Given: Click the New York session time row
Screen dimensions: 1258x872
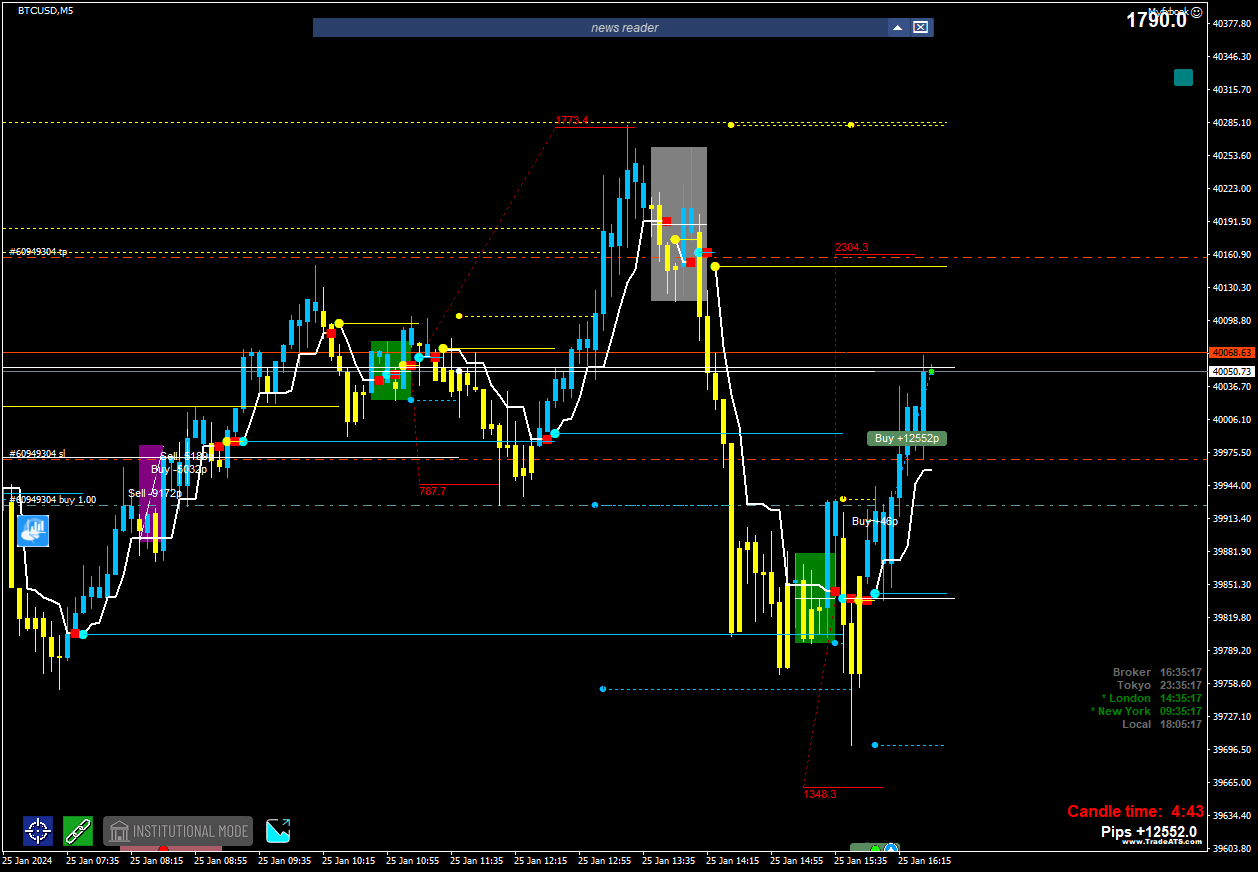Looking at the screenshot, I should [1146, 711].
